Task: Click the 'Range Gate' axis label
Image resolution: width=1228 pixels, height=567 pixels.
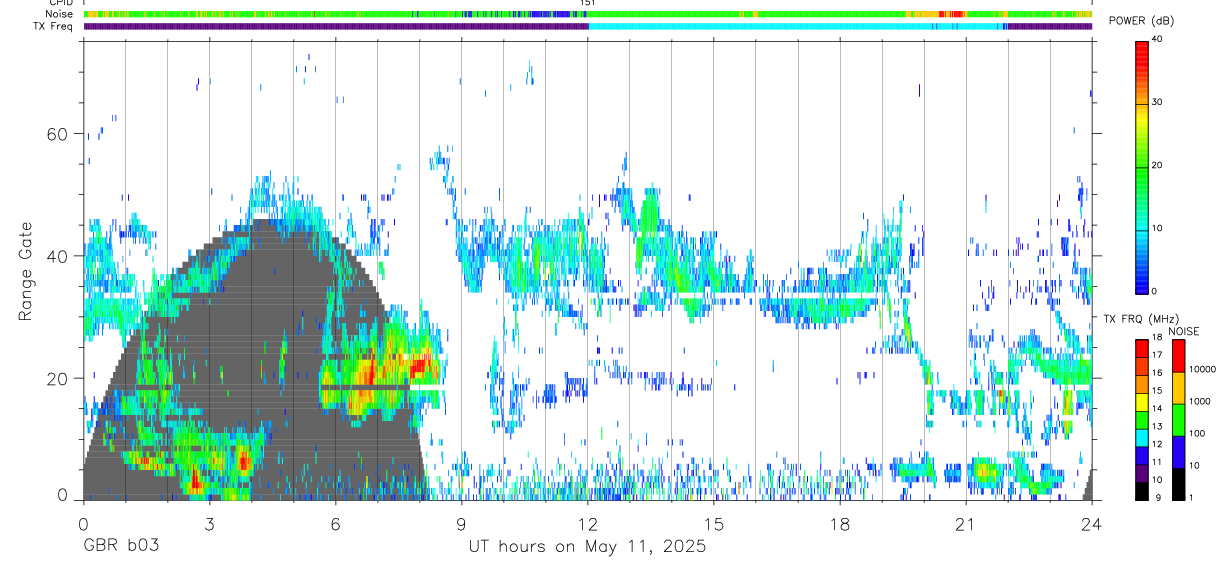Action: pos(26,273)
